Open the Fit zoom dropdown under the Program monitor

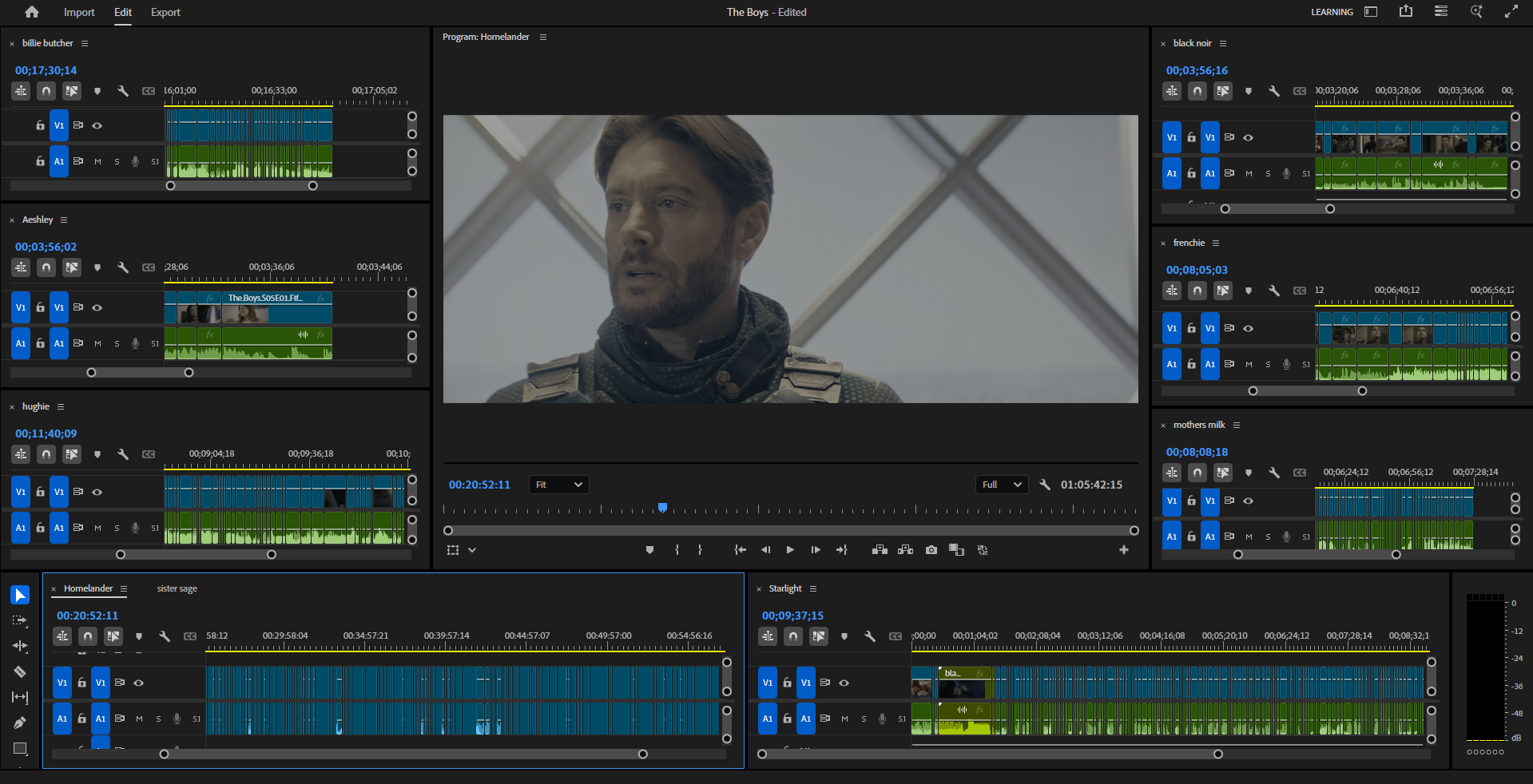pyautogui.click(x=558, y=485)
